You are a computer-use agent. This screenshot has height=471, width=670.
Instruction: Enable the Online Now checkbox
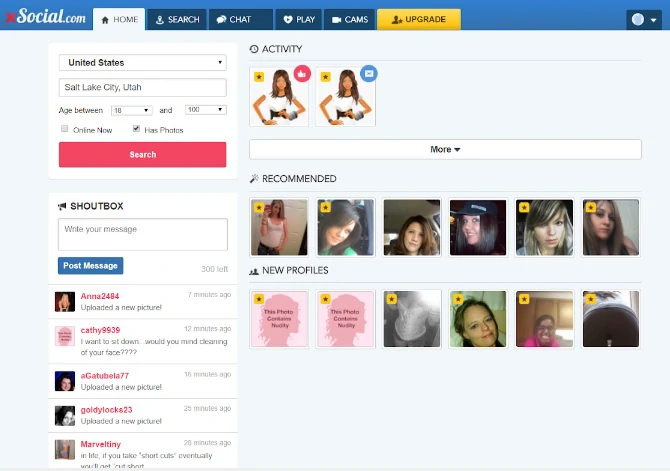(65, 129)
